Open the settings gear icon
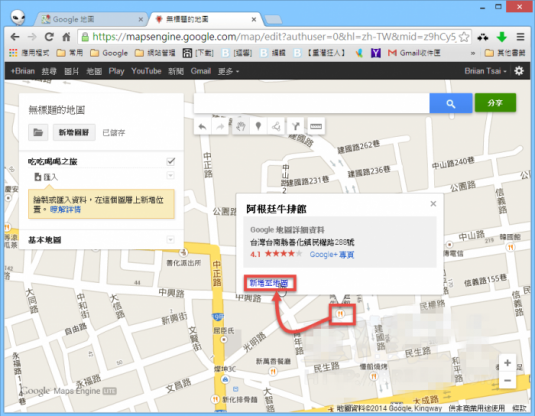 tap(519, 71)
